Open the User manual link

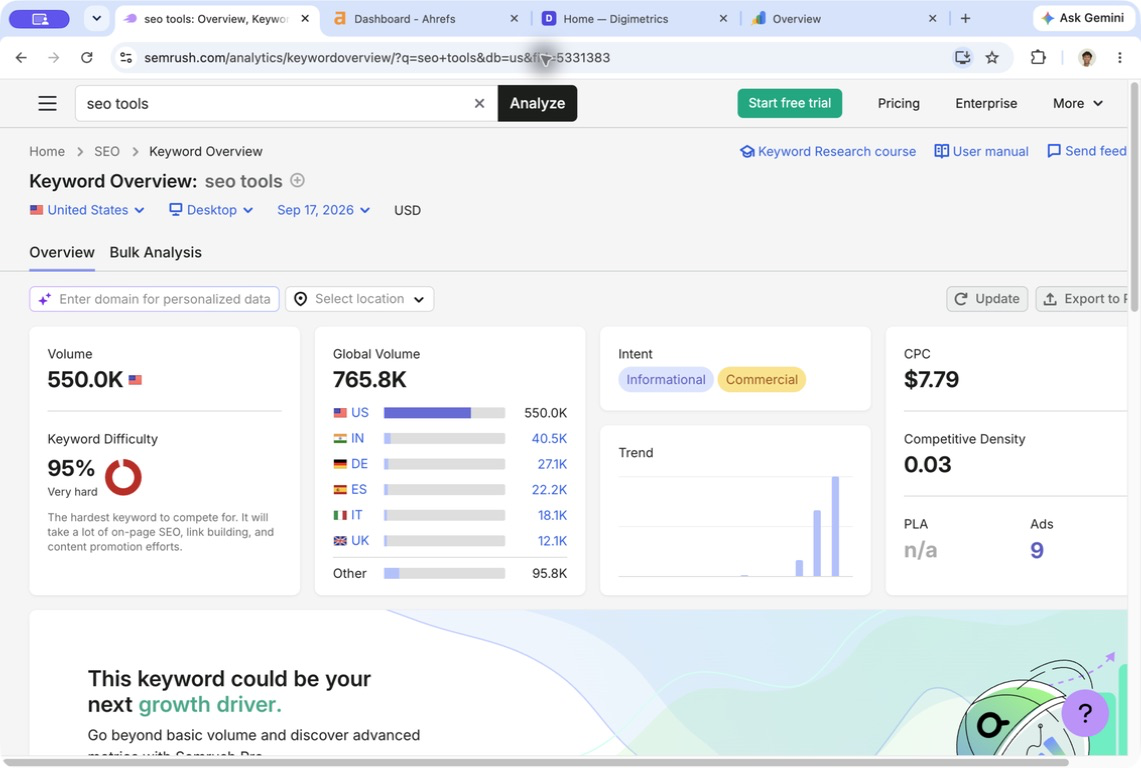coord(982,151)
